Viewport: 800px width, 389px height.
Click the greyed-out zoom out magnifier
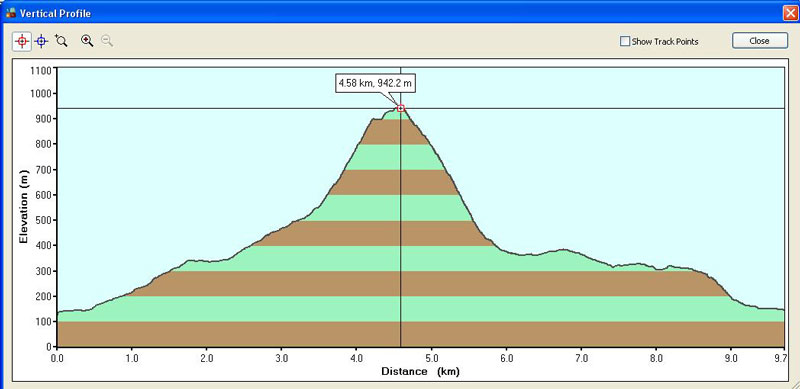(x=107, y=41)
